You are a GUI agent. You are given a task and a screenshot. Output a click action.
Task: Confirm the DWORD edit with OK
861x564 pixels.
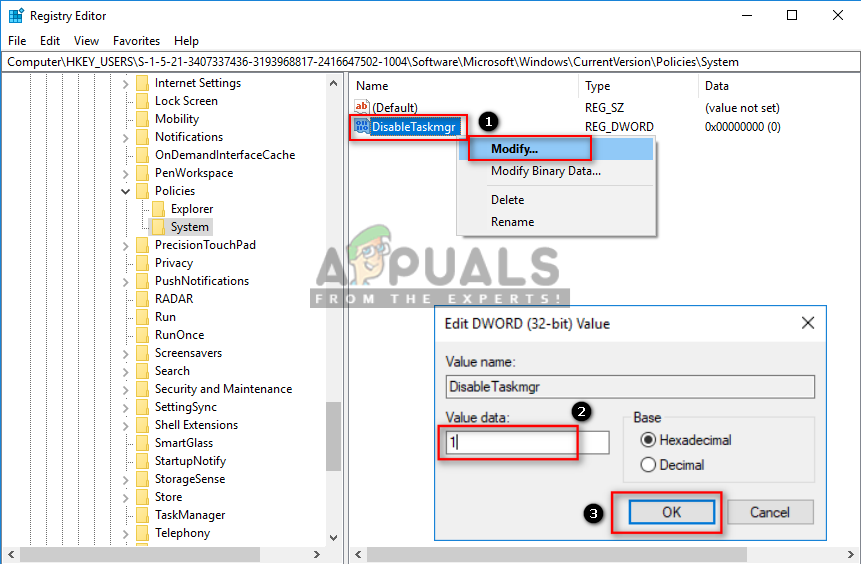click(672, 512)
